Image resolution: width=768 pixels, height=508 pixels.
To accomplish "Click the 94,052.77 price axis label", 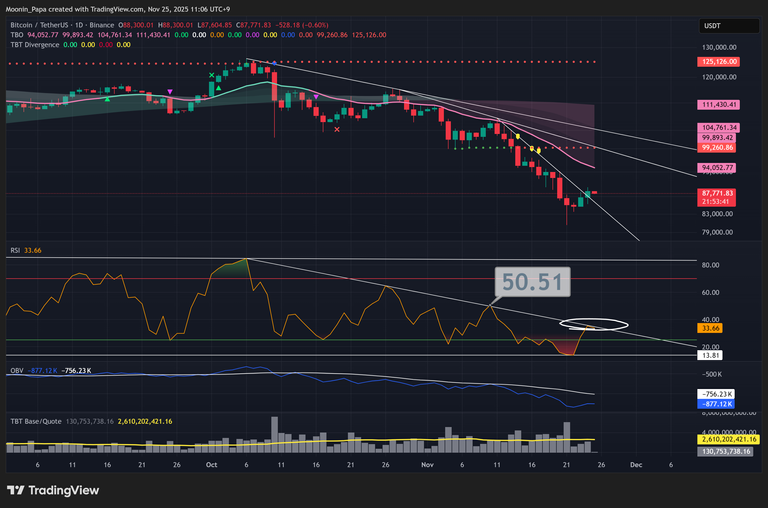I will coord(719,168).
